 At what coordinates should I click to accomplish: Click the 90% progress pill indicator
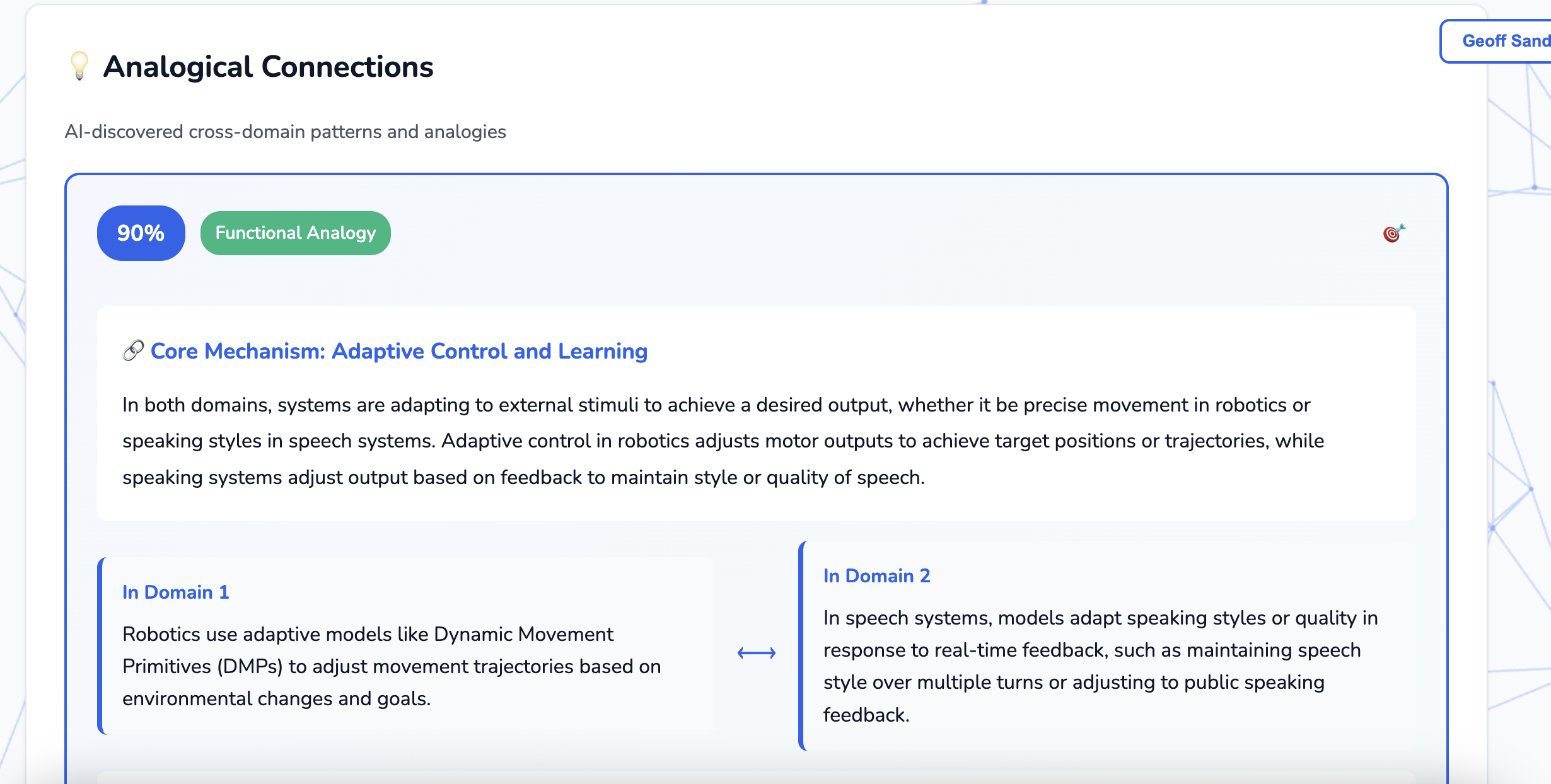click(x=140, y=233)
